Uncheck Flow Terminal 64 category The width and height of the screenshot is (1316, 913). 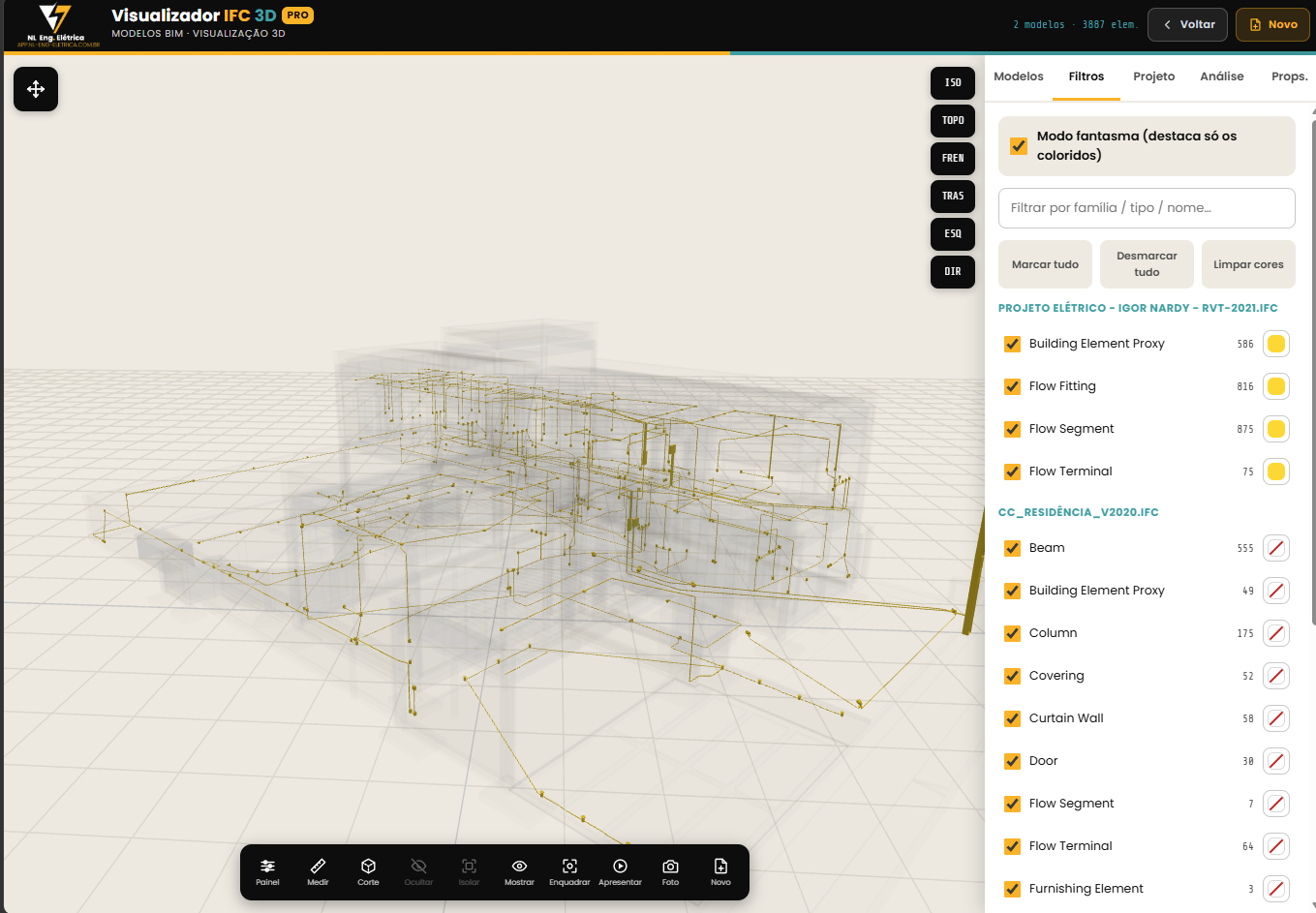[1013, 846]
